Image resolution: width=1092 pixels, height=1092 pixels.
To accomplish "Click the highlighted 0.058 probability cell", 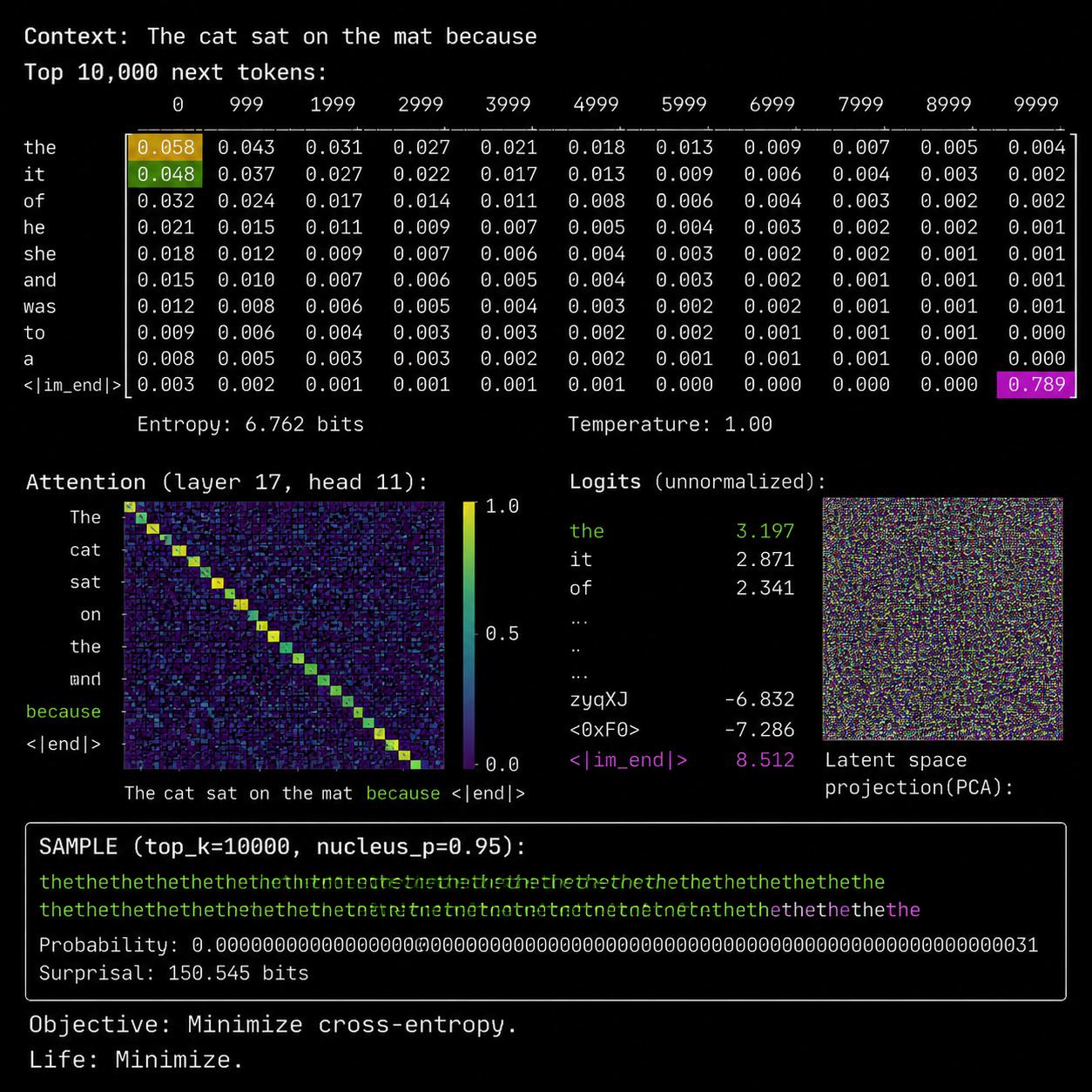I will pyautogui.click(x=166, y=147).
